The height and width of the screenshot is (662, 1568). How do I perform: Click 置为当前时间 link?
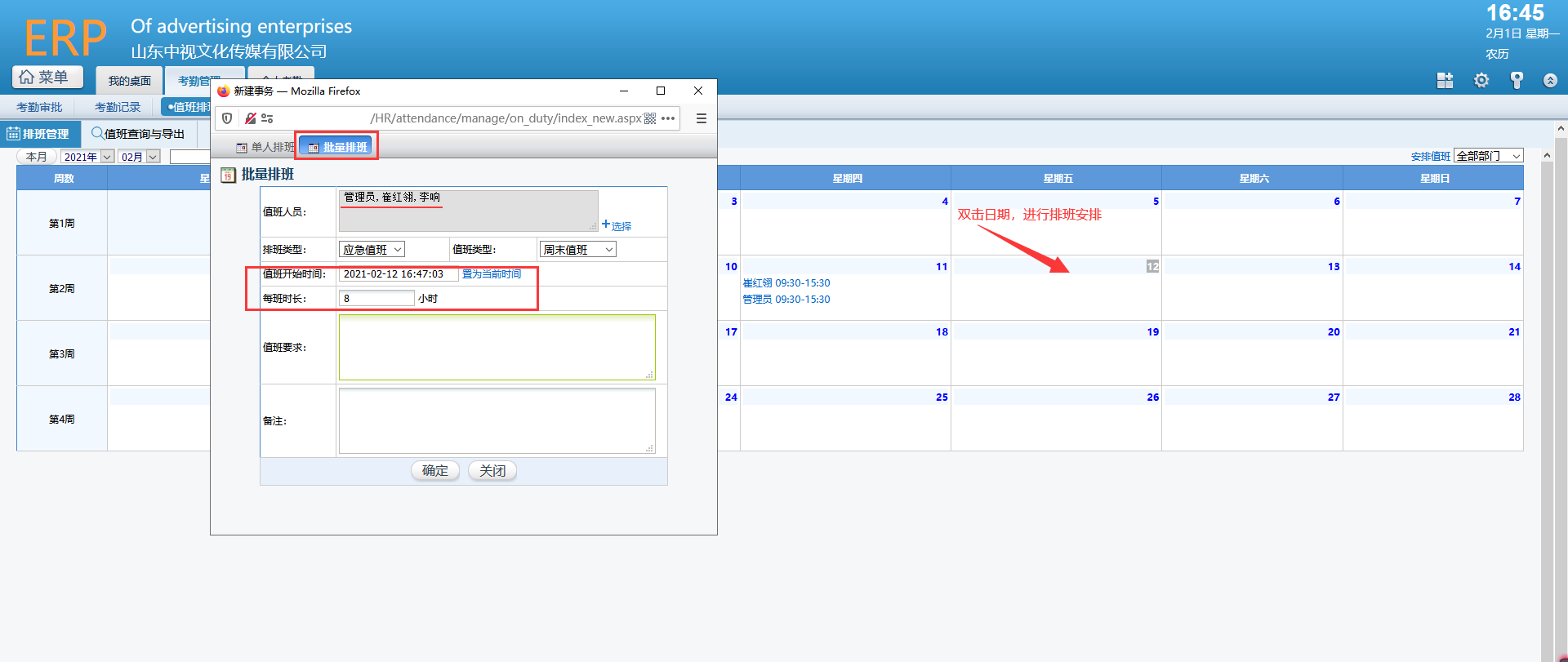point(492,274)
